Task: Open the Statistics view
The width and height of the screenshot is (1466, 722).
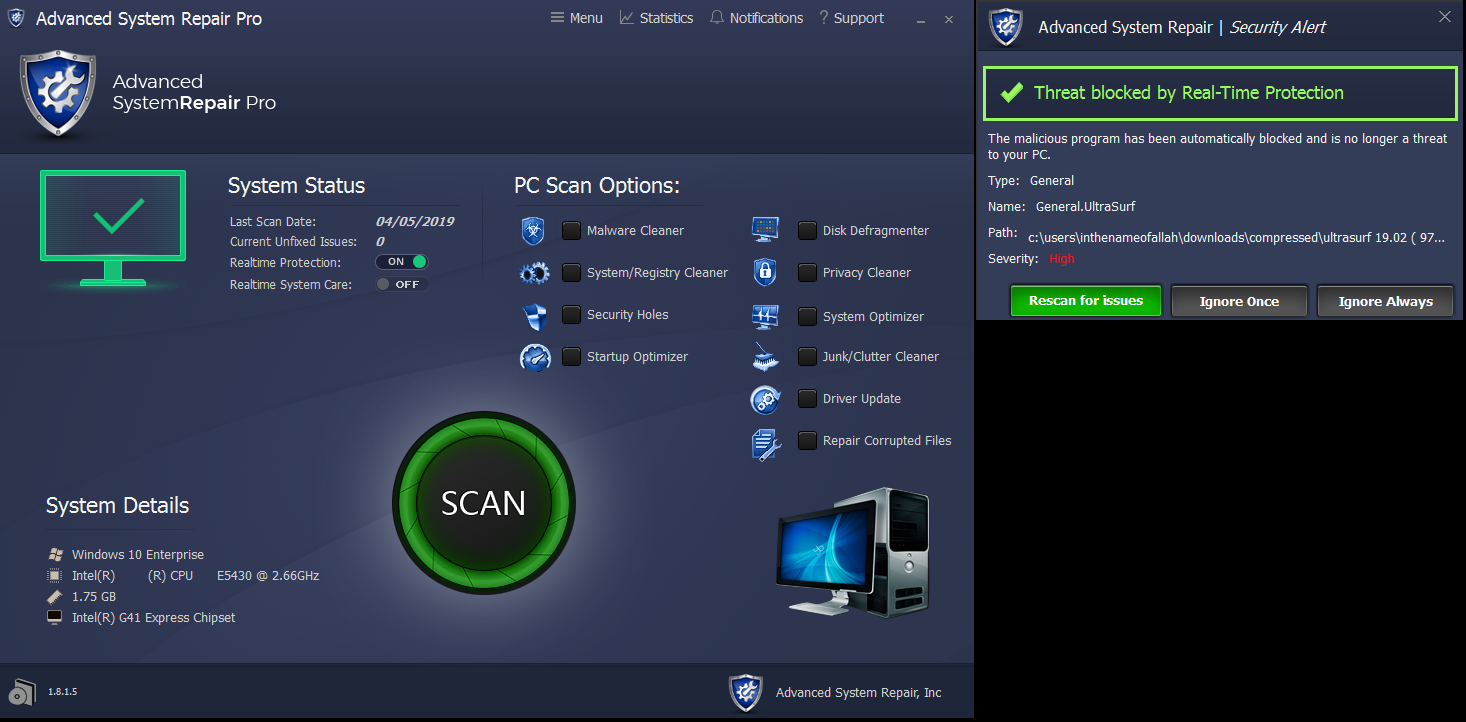Action: coord(657,17)
